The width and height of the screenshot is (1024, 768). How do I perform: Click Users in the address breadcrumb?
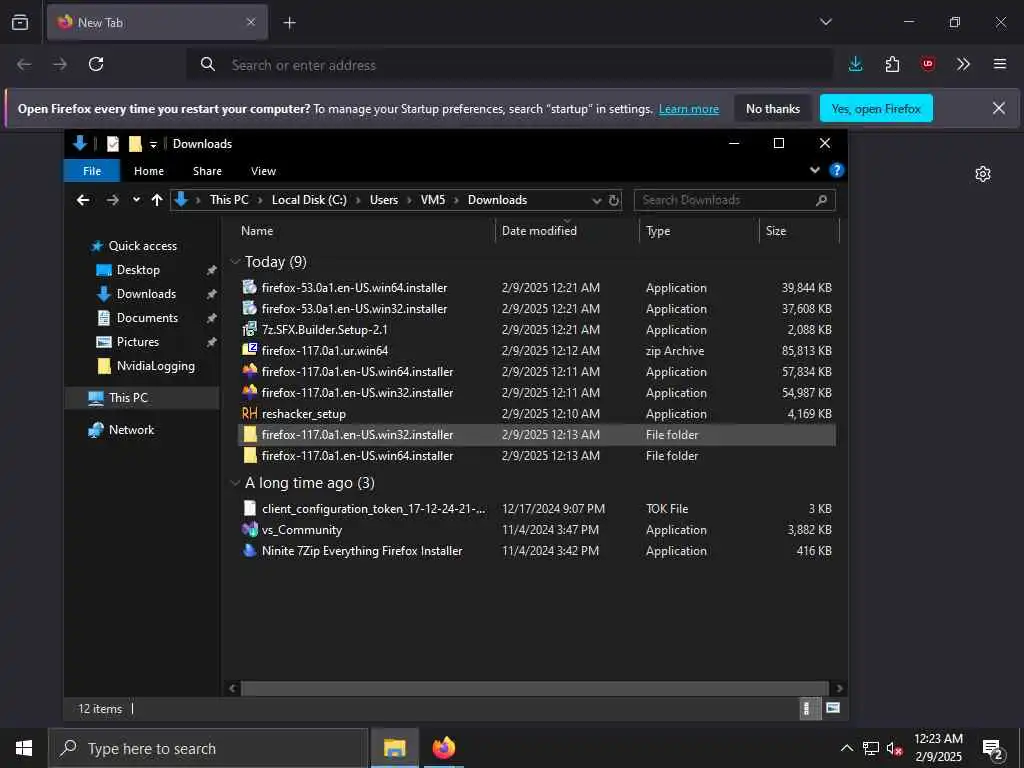tap(383, 200)
